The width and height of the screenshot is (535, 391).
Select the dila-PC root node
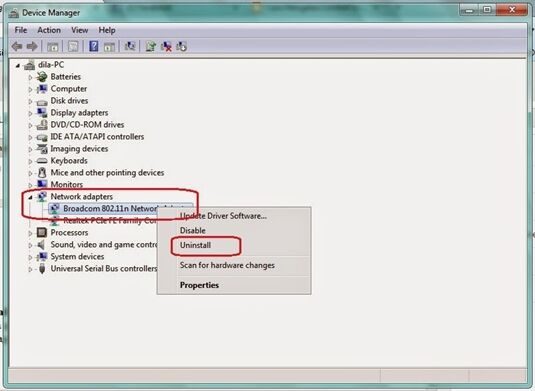51,64
